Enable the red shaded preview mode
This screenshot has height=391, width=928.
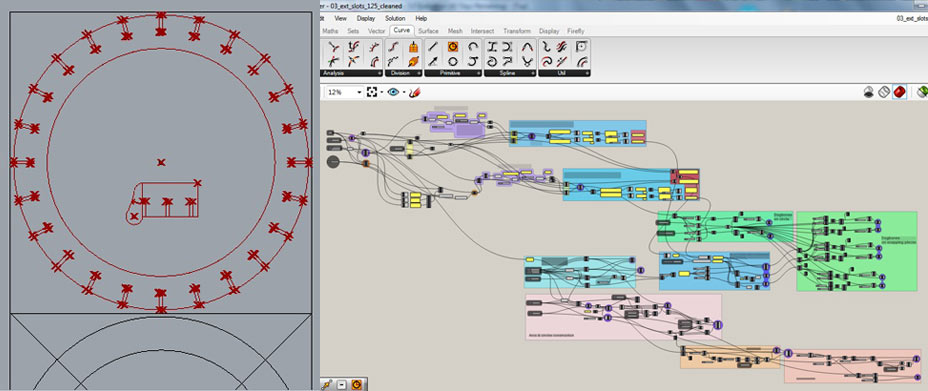(x=899, y=92)
